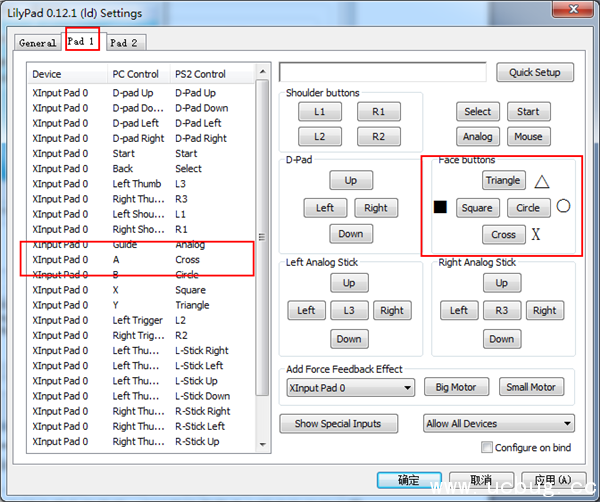Image resolution: width=600 pixels, height=502 pixels.
Task: Bind the L2 shoulder button
Action: [x=320, y=137]
